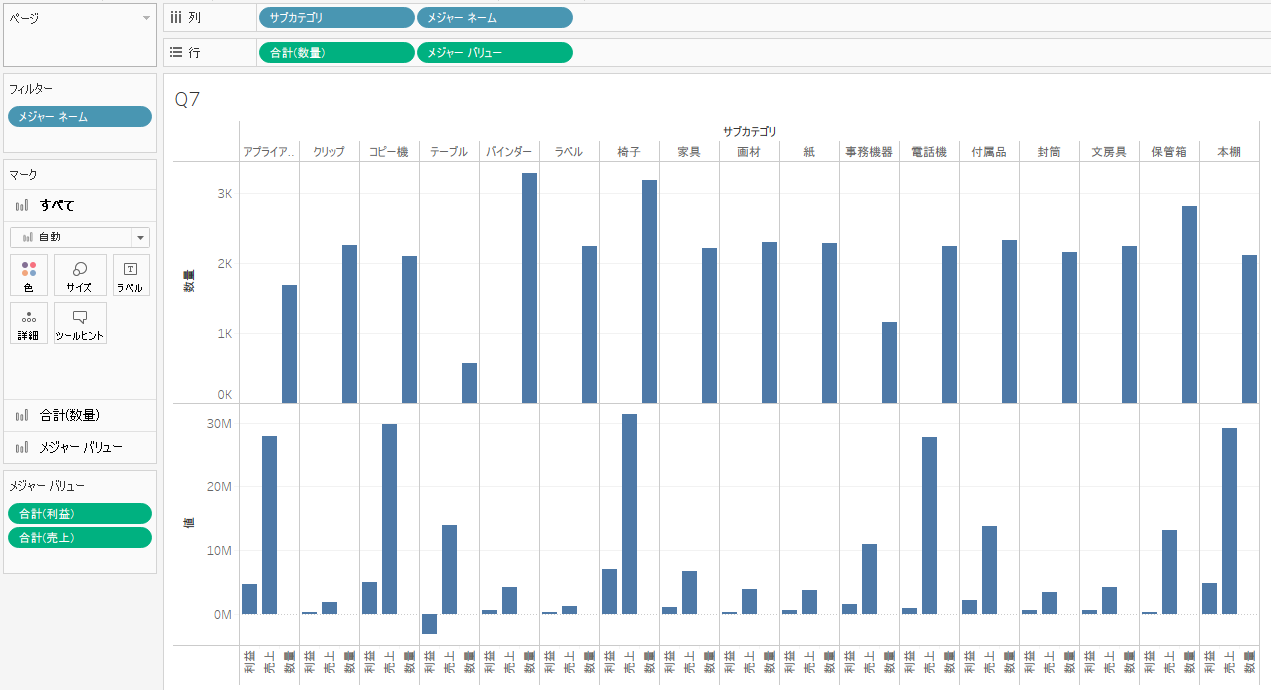Click the 合計(数量) pill on the Rows shelf

coord(335,52)
